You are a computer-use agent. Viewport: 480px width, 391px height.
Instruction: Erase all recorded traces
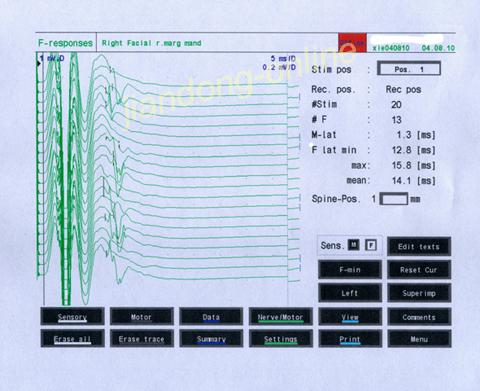(x=72, y=338)
